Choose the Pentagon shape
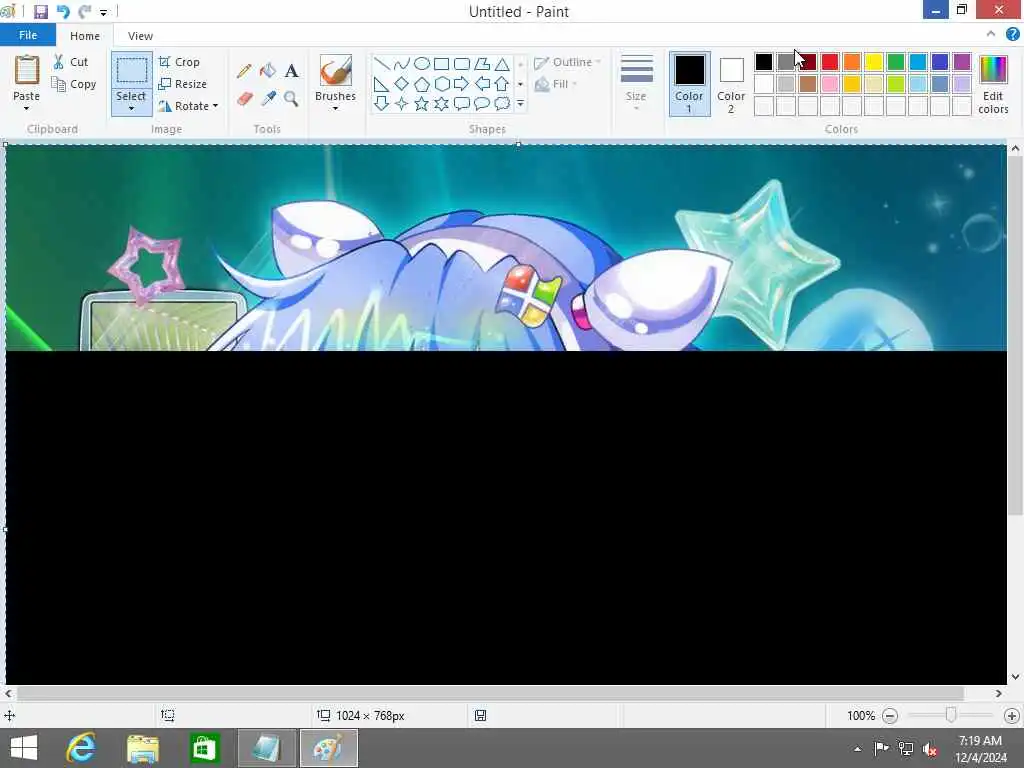This screenshot has height=768, width=1024. click(422, 84)
